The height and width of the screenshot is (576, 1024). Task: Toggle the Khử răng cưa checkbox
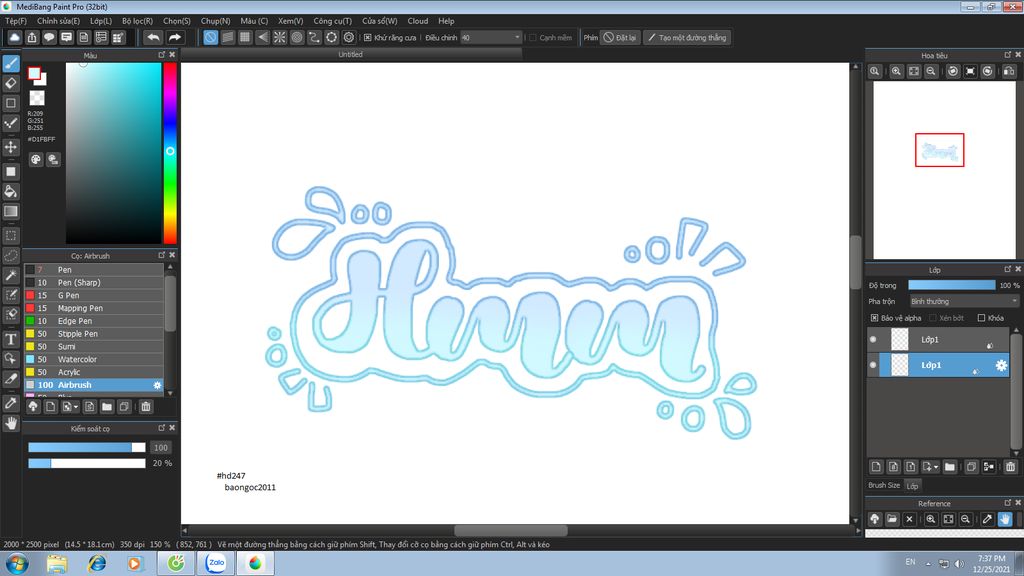click(x=368, y=37)
